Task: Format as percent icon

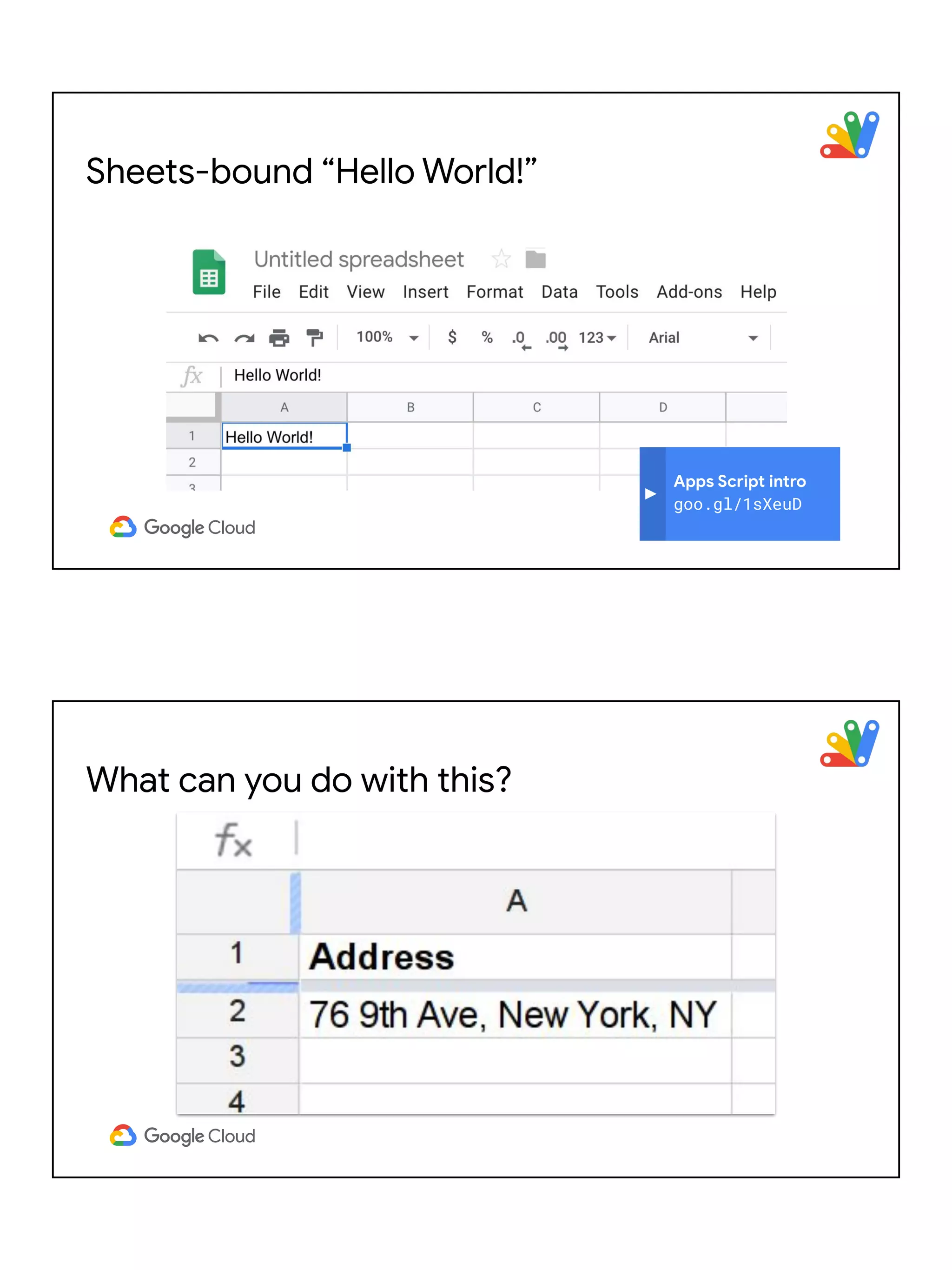Action: [487, 337]
